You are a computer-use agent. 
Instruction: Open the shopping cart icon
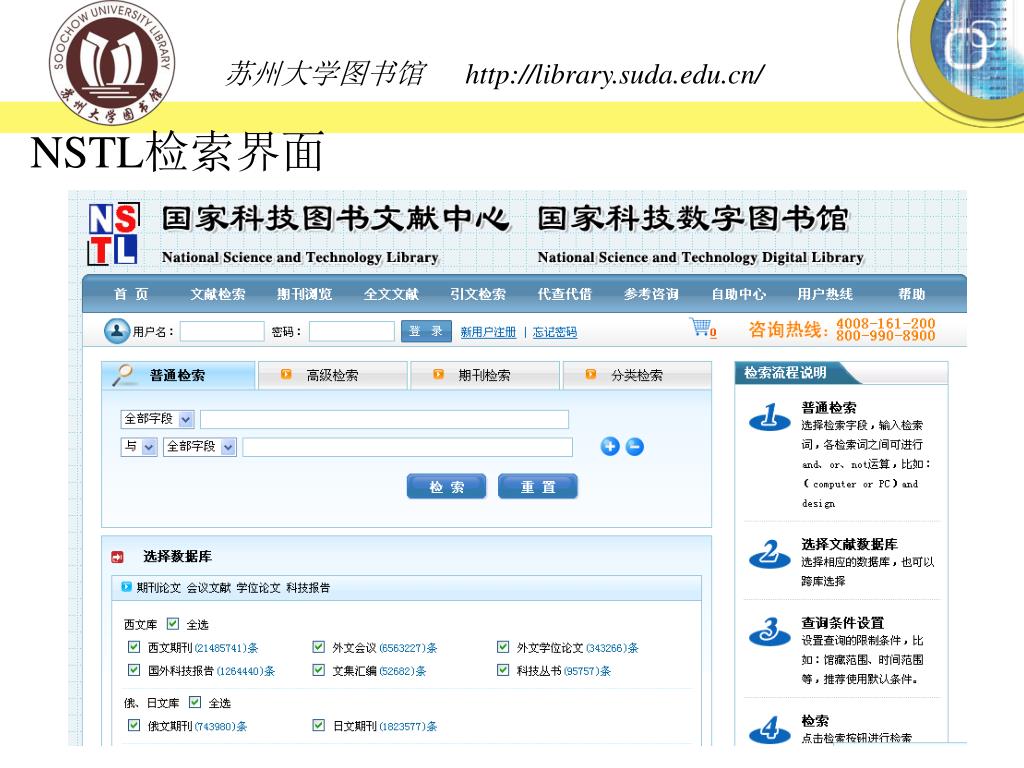pyautogui.click(x=701, y=327)
